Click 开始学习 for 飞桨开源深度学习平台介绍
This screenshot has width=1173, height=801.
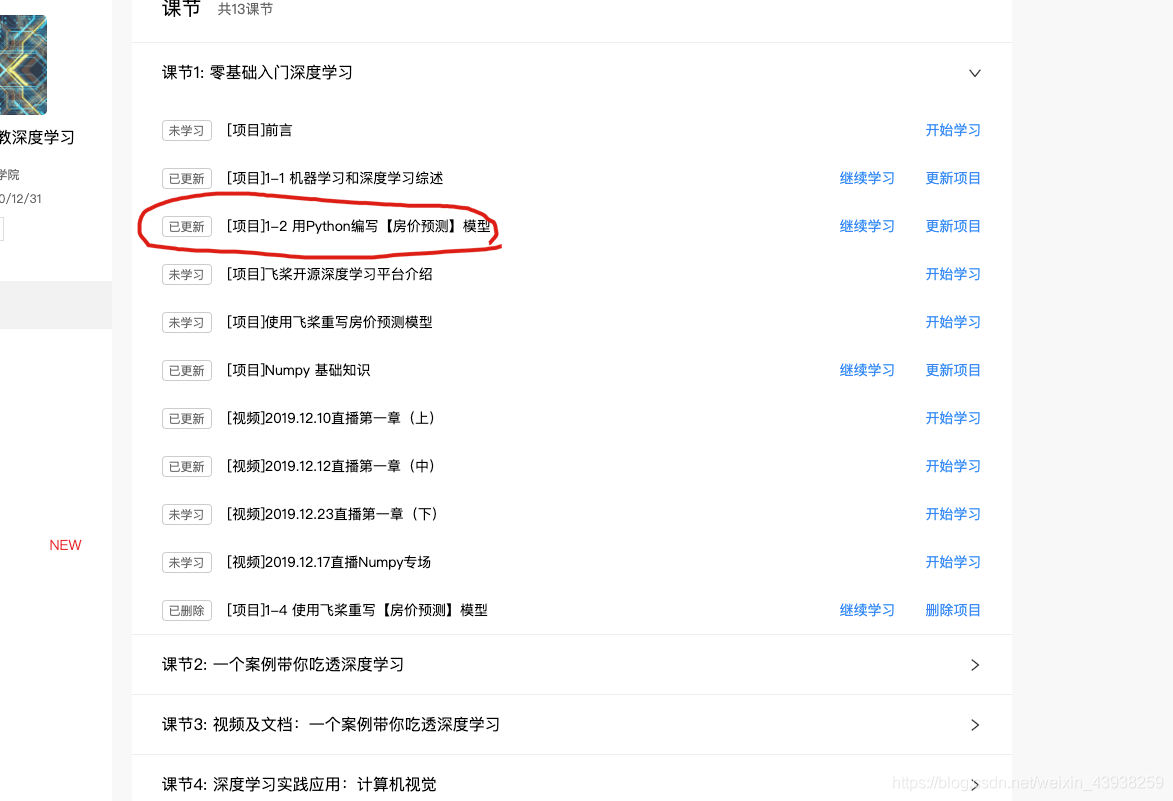tap(952, 274)
